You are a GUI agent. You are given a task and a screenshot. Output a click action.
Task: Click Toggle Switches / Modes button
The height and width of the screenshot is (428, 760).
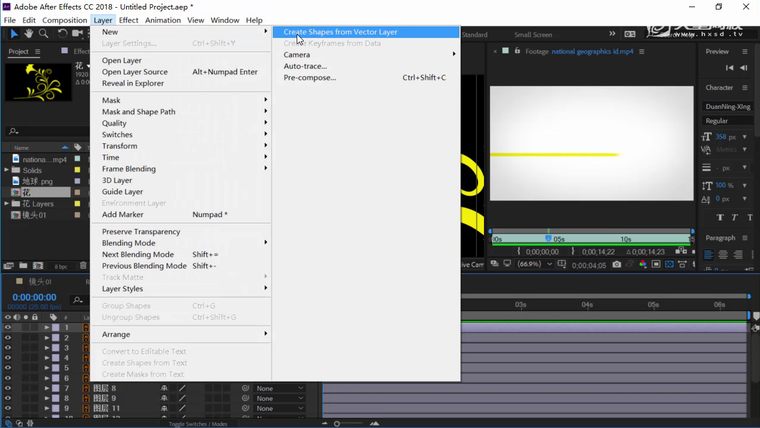click(x=197, y=424)
